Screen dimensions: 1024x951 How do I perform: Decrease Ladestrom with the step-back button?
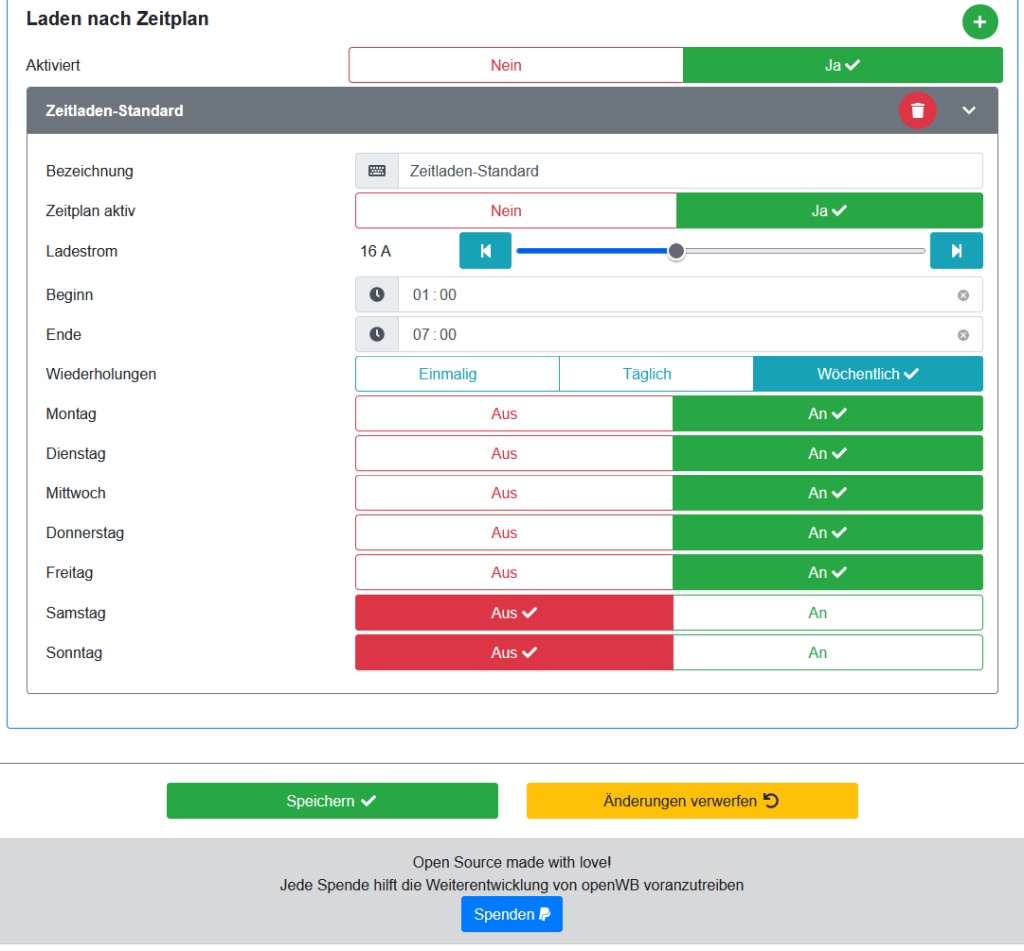485,251
